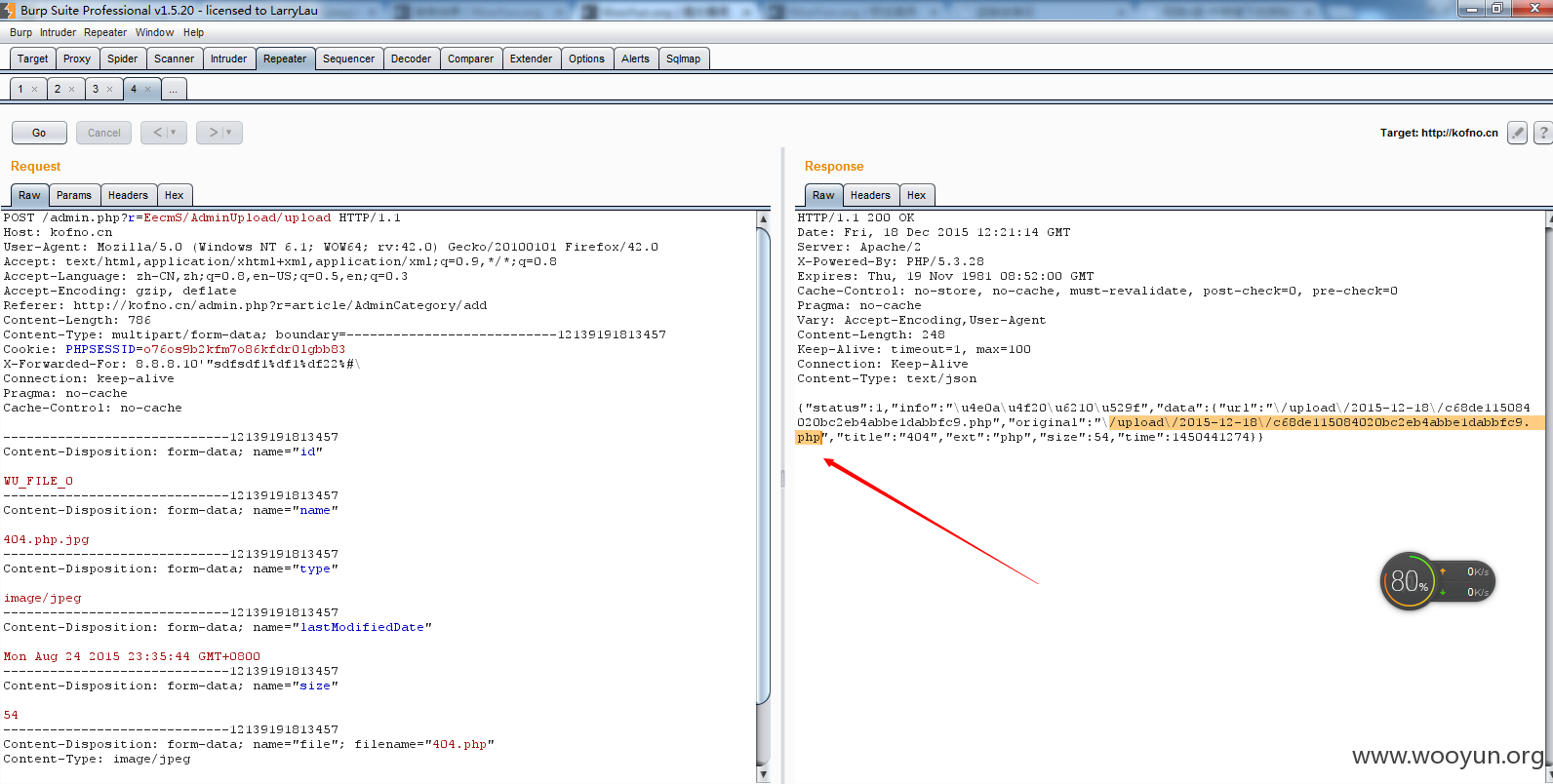
Task: Click the Target: http://kofno.cn label
Action: 1439,133
